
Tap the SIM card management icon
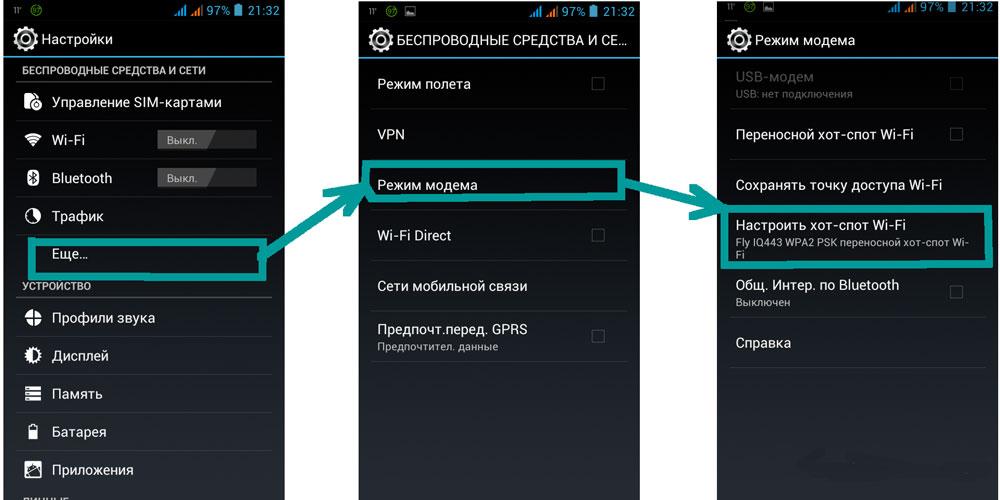tap(33, 102)
